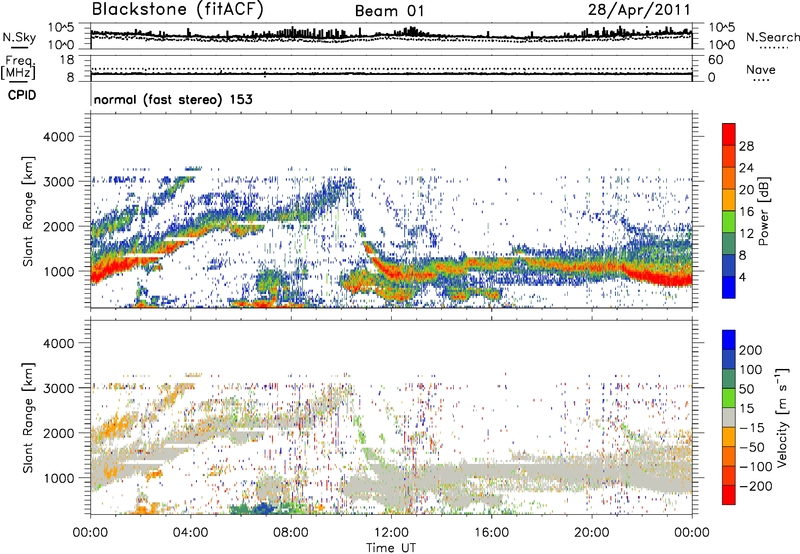
Task: Click the '24' tick on the Power colorbar
Action: [746, 168]
